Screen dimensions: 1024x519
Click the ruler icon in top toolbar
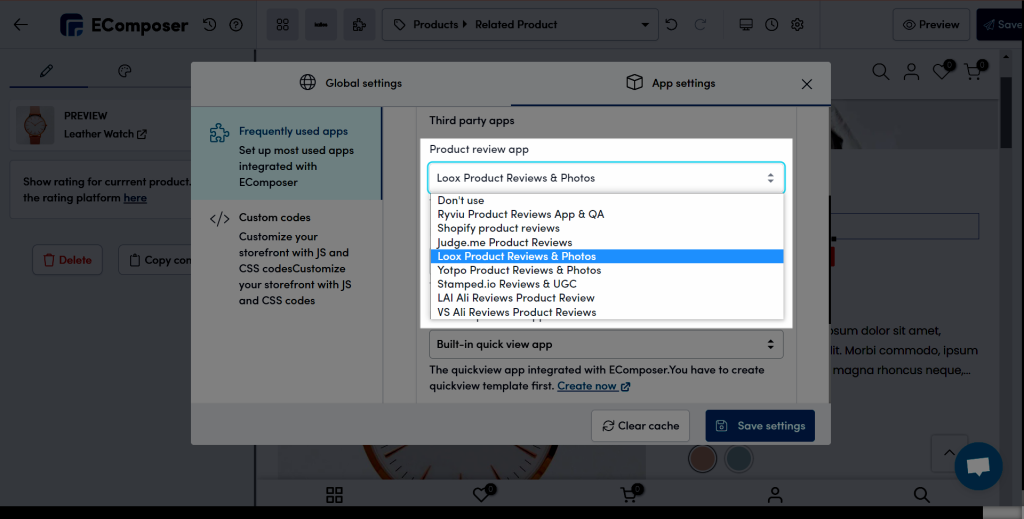[321, 25]
